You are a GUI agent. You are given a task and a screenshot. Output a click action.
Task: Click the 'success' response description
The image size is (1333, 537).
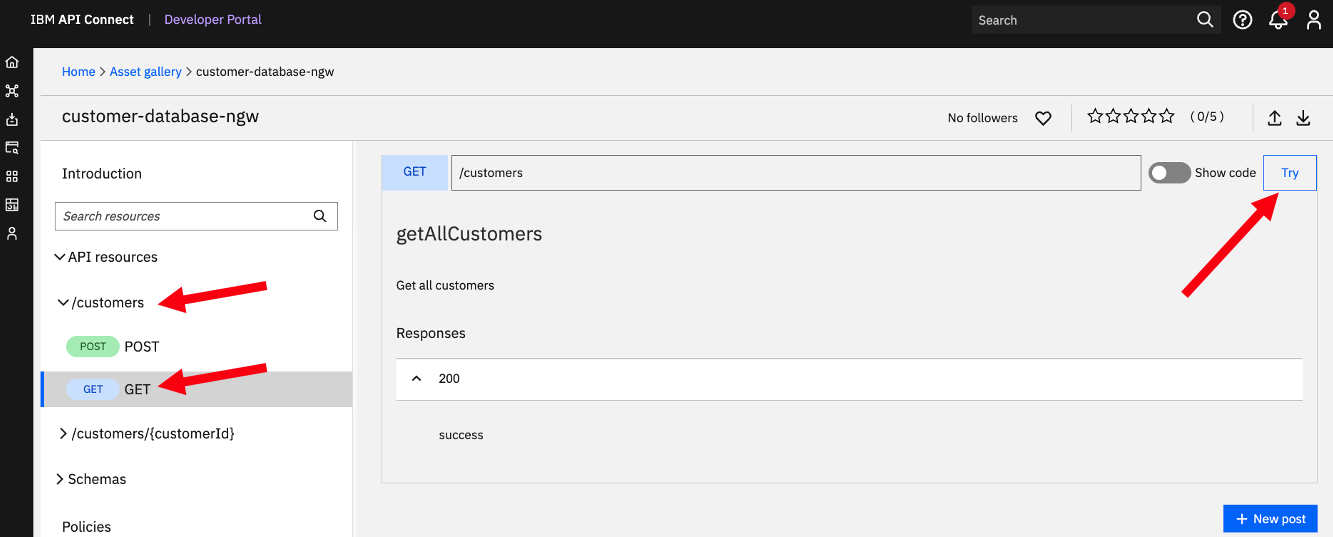461,435
